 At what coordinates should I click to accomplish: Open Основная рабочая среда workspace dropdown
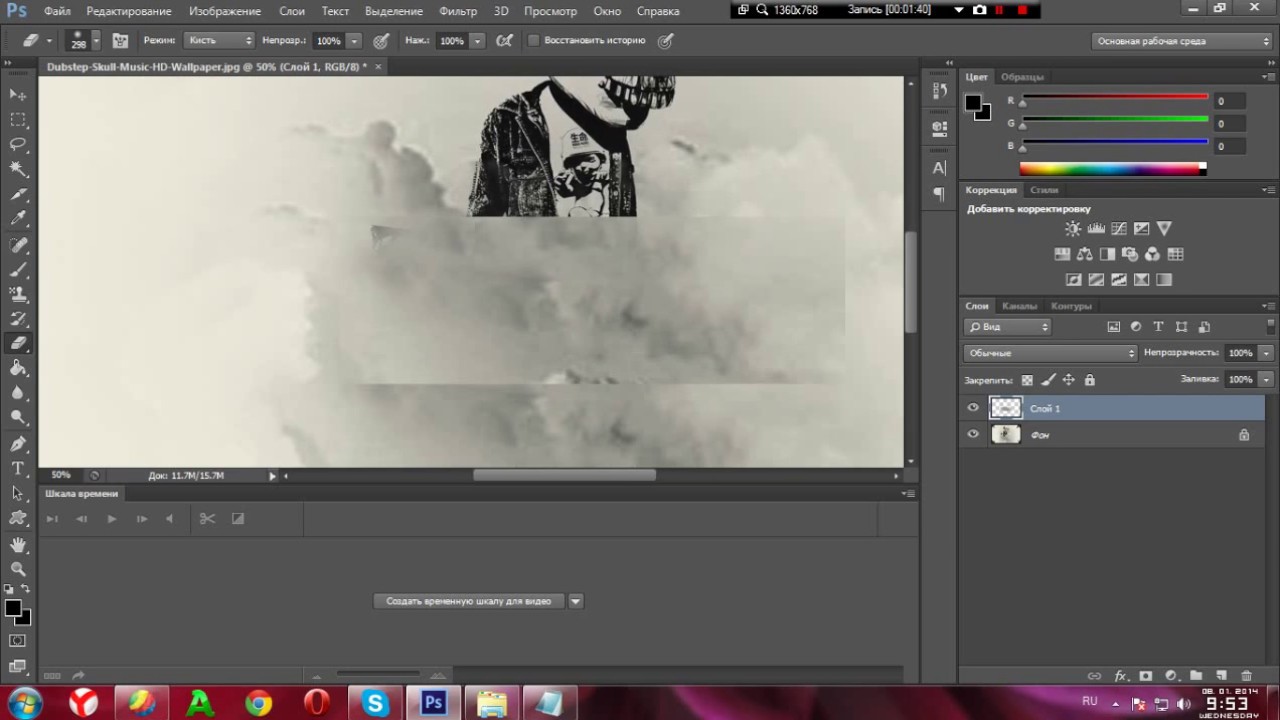(x=1182, y=41)
